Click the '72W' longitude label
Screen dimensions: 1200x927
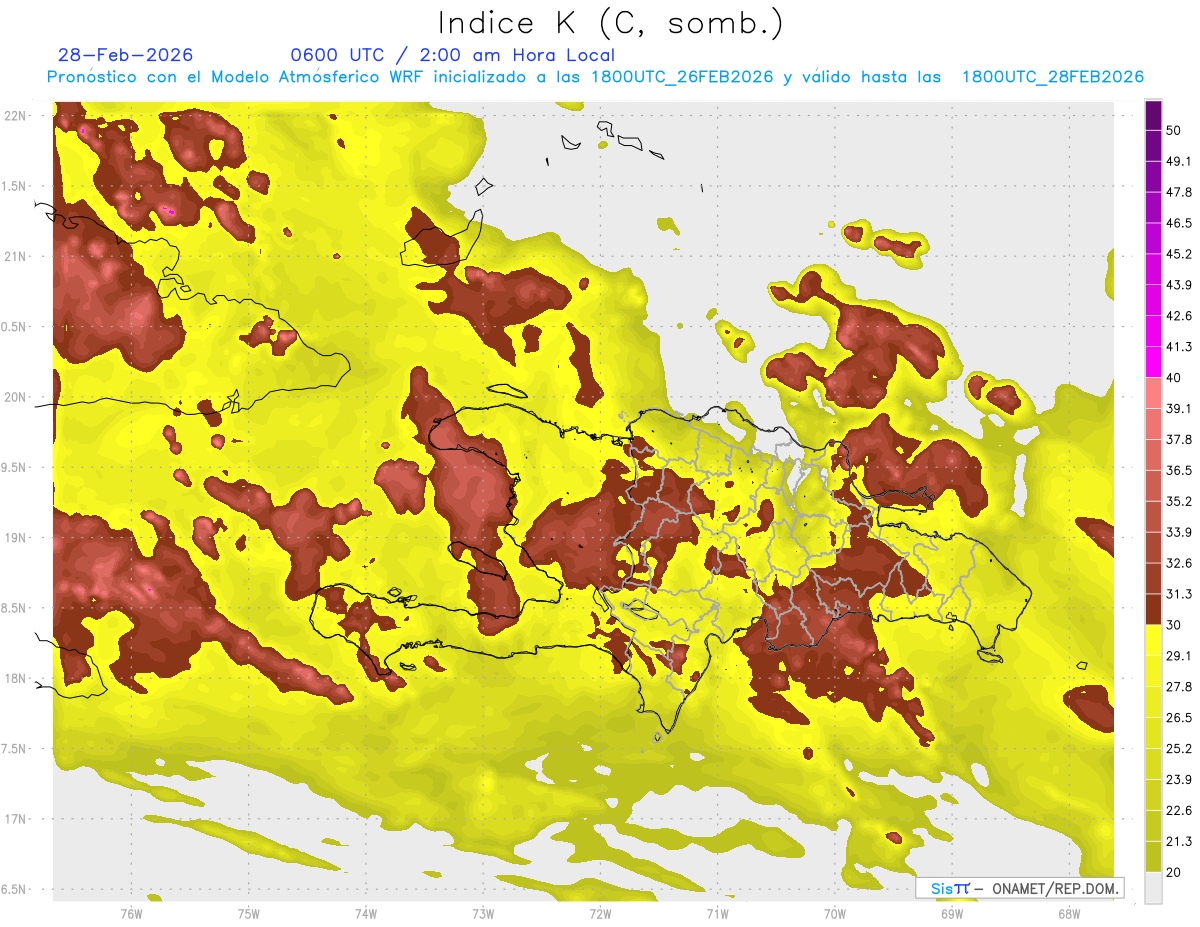point(600,914)
